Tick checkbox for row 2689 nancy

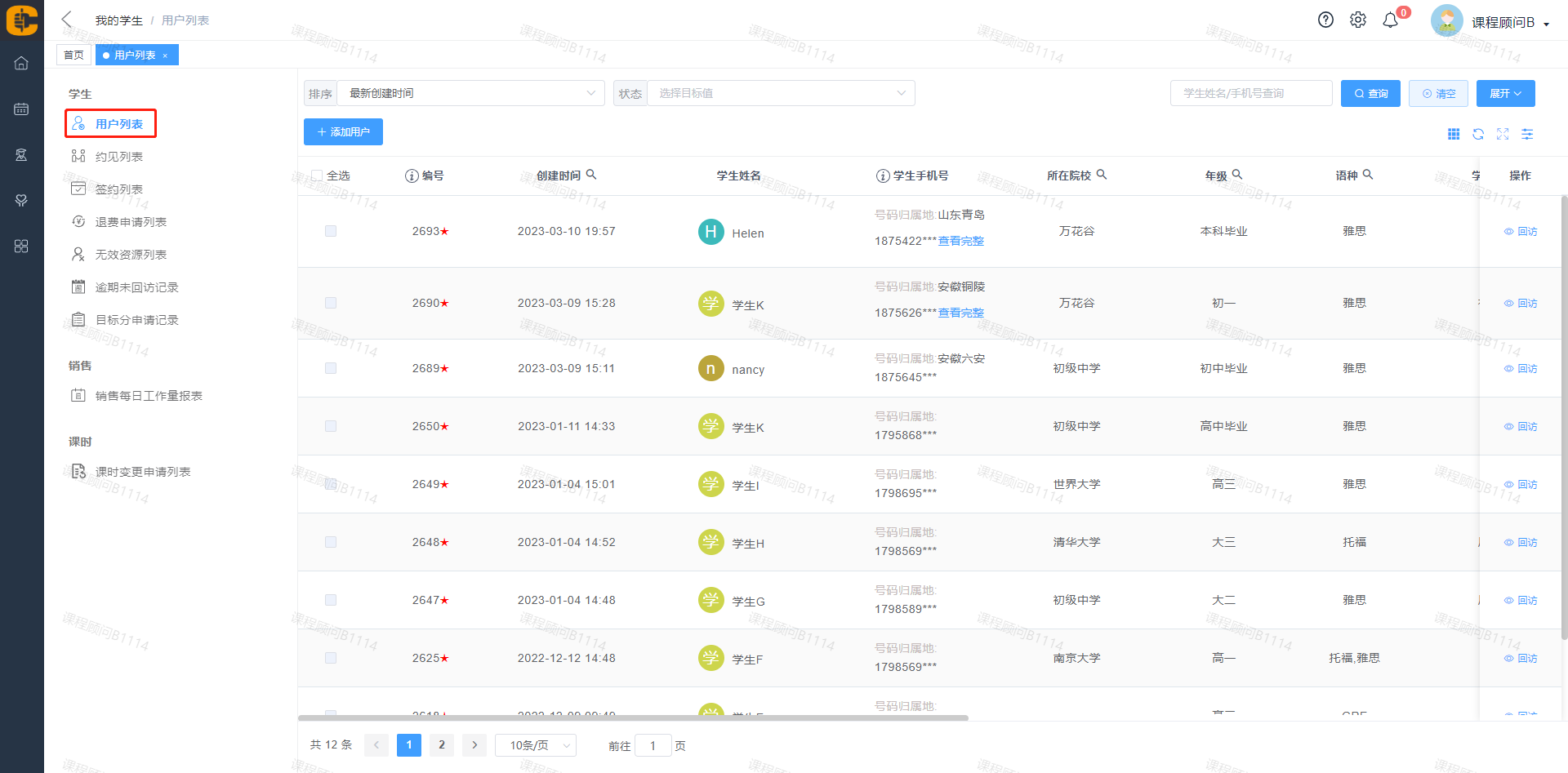pos(331,368)
